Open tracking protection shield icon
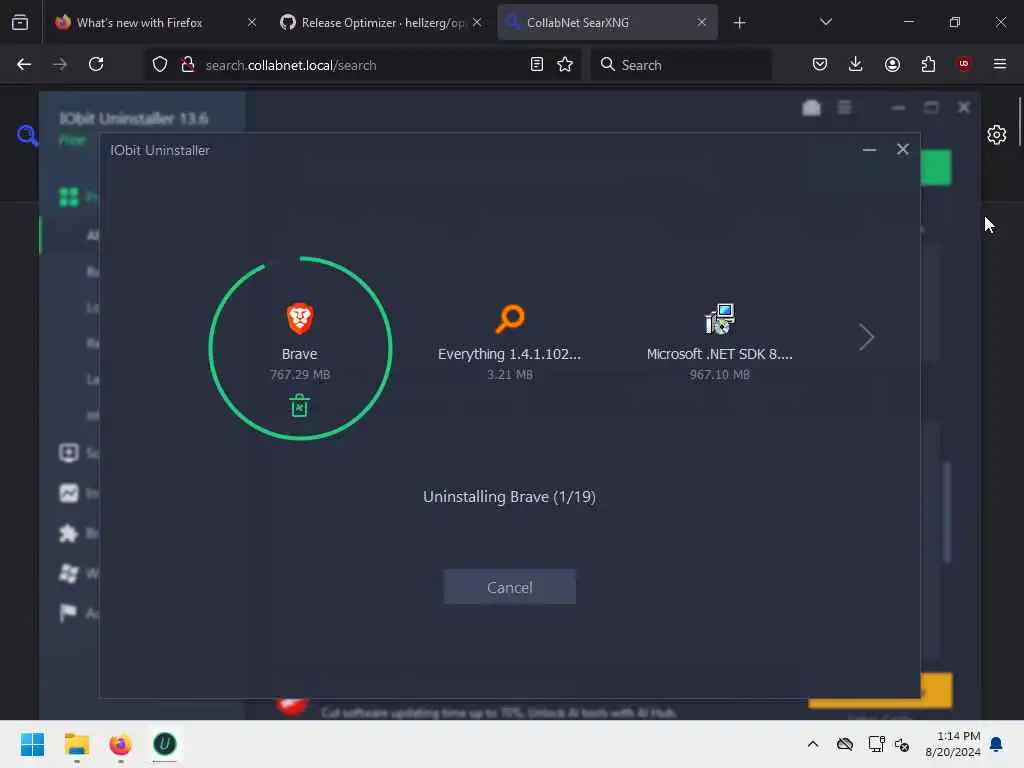Screen dimensions: 1024x768 tap(160, 65)
